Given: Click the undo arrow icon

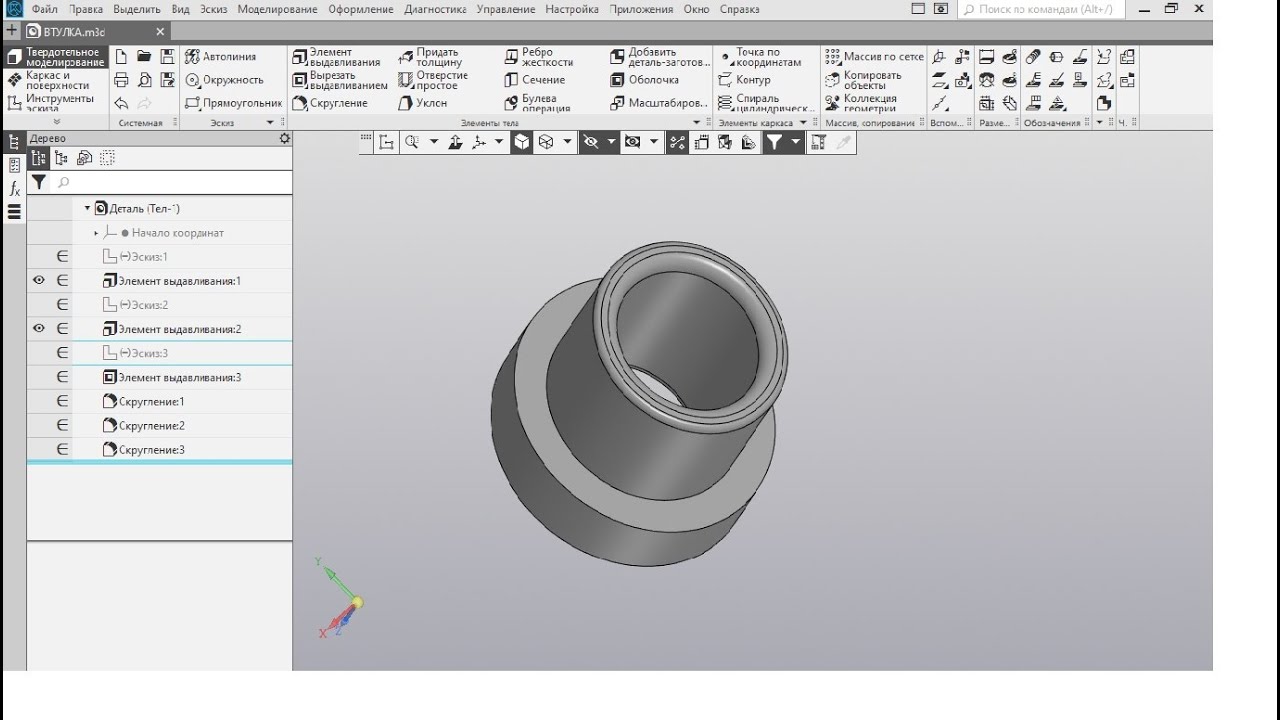Looking at the screenshot, I should tap(121, 103).
